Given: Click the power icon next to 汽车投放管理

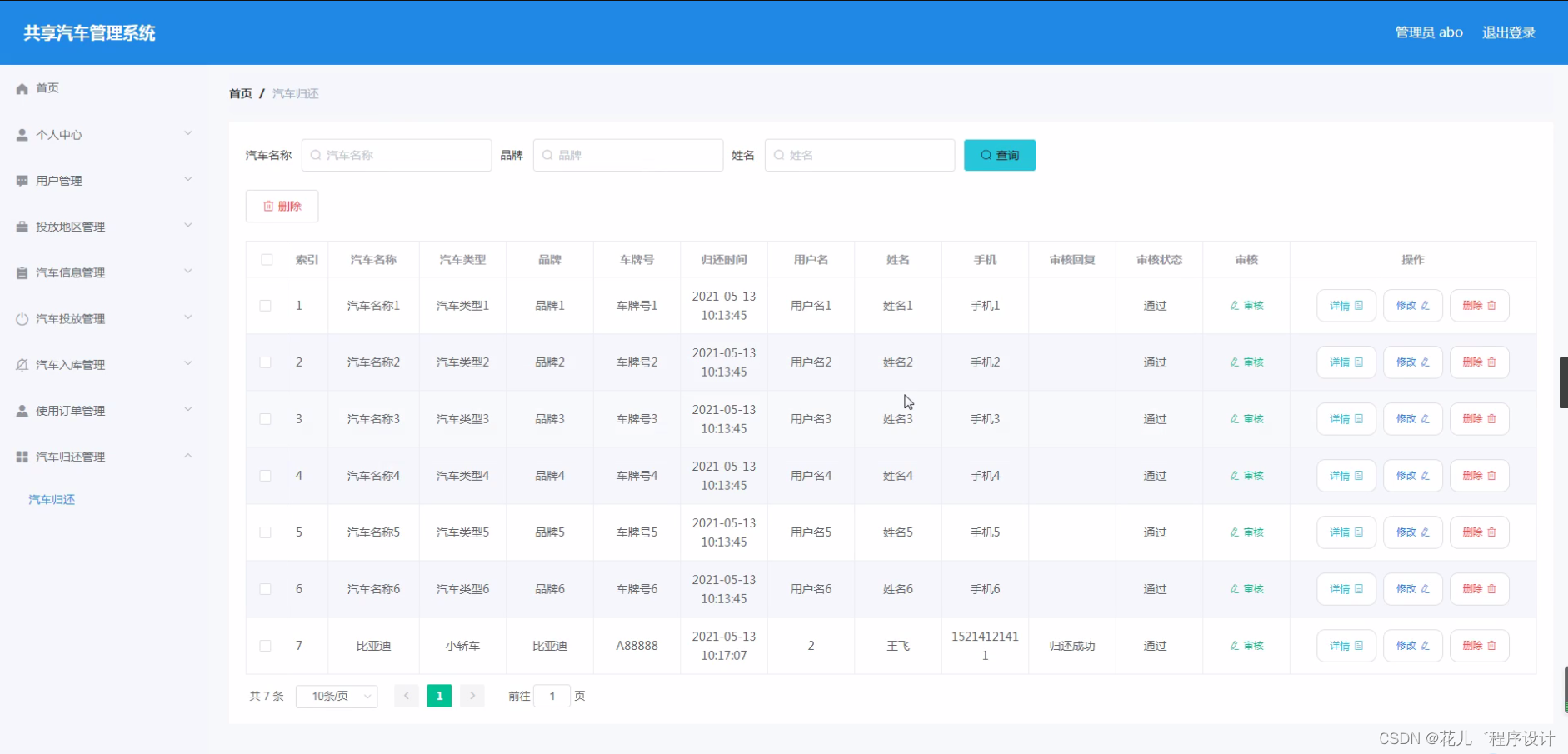Looking at the screenshot, I should [22, 319].
